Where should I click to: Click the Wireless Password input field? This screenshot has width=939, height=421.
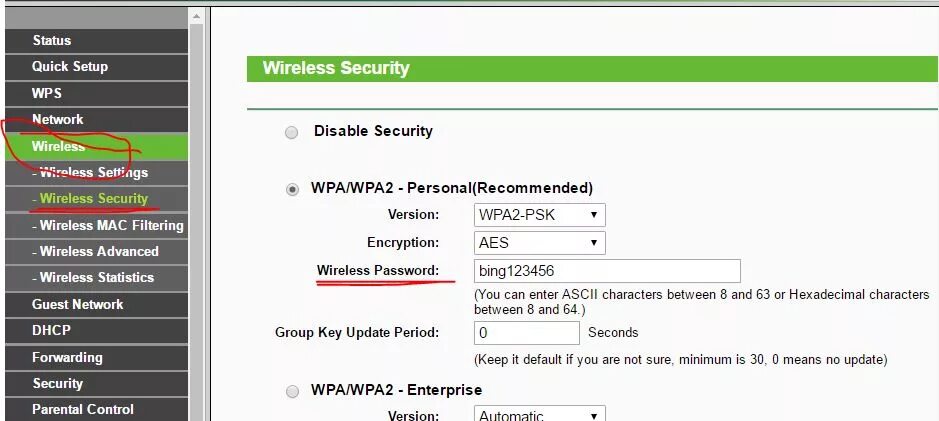tap(607, 271)
